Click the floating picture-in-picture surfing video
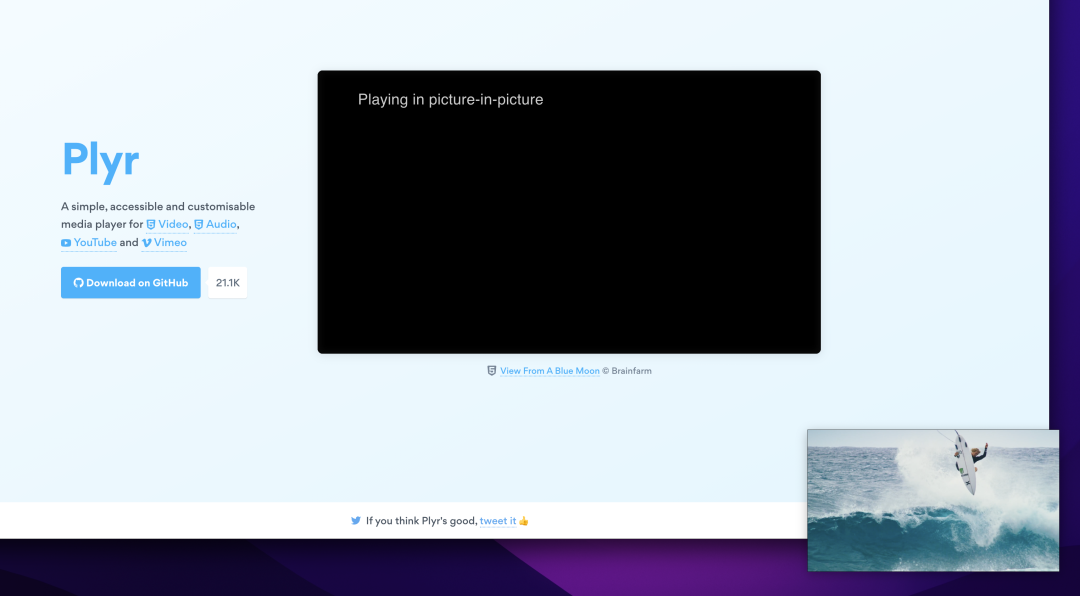Image resolution: width=1080 pixels, height=596 pixels. pyautogui.click(x=932, y=500)
